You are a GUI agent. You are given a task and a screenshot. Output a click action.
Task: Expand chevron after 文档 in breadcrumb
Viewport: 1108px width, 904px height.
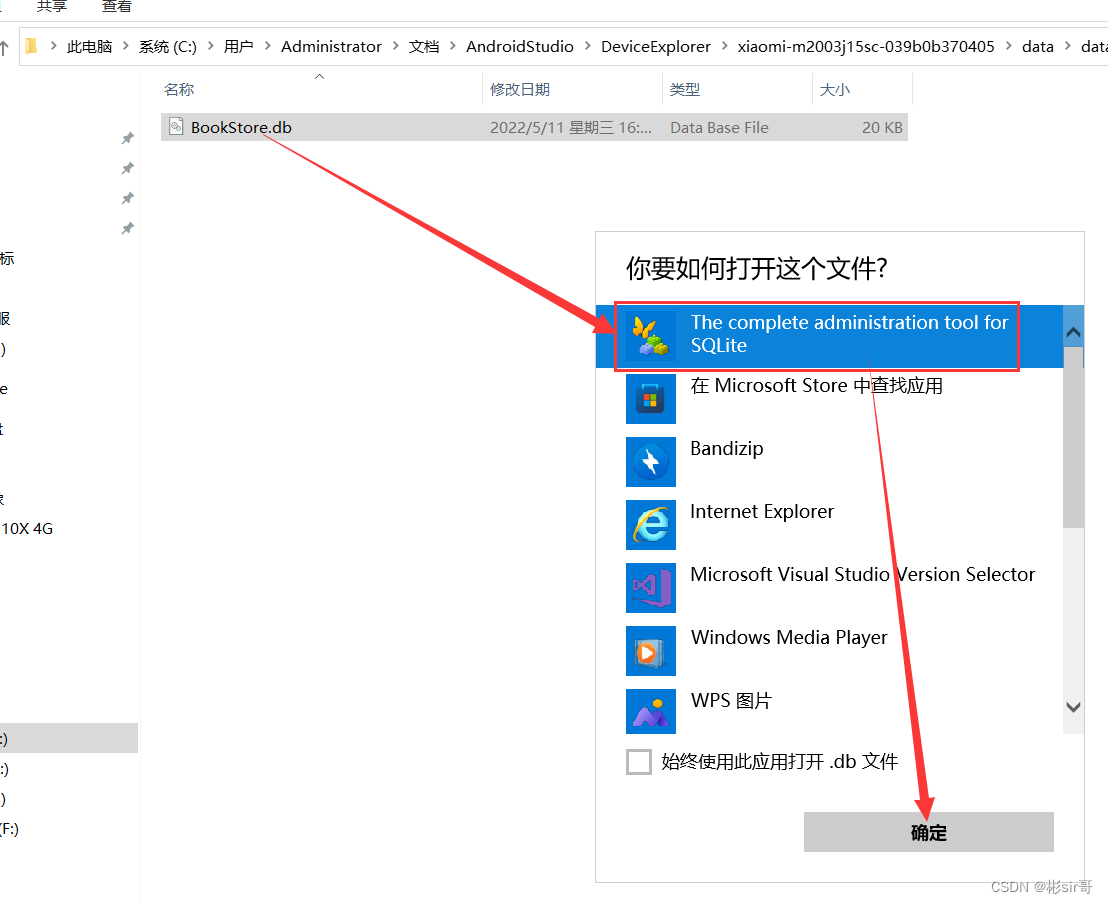pos(452,46)
